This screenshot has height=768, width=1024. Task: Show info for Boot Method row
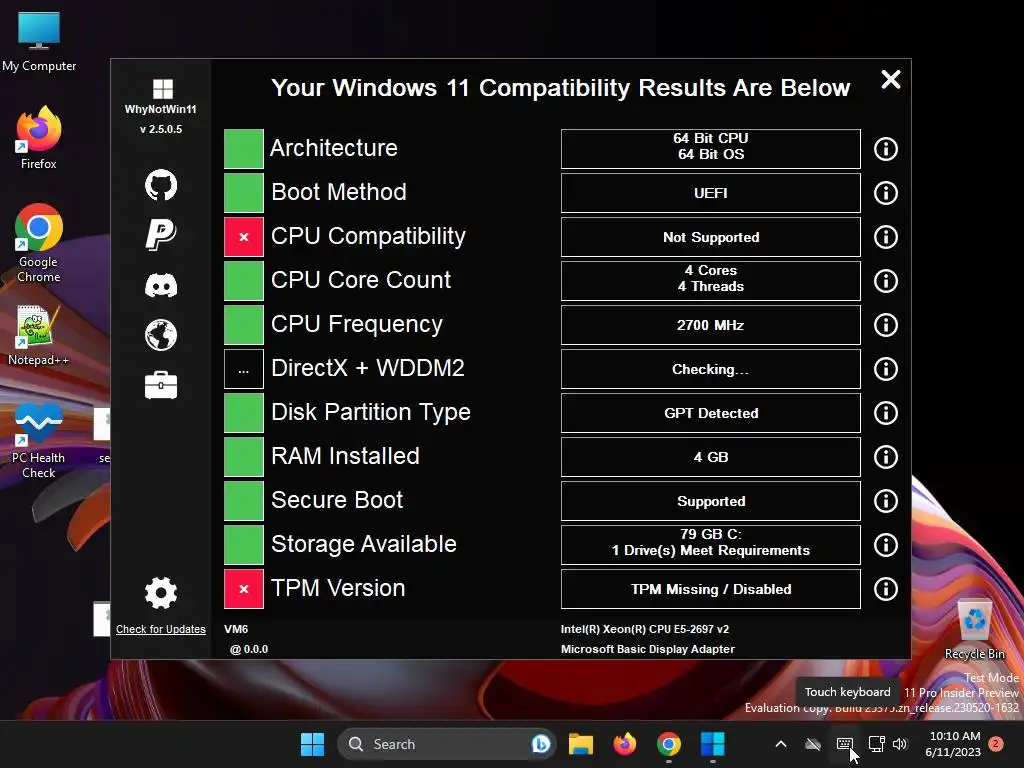[886, 193]
